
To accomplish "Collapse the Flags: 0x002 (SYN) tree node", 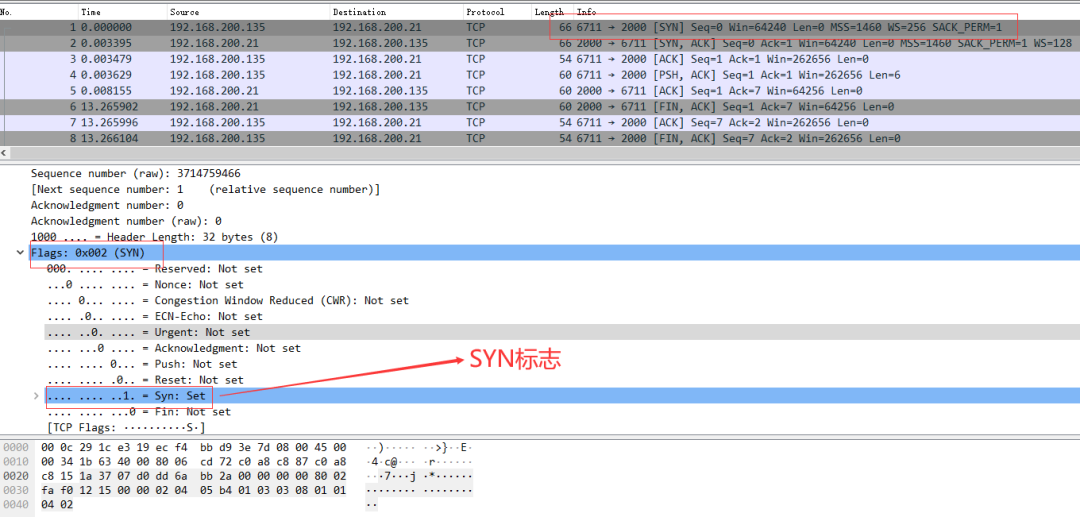I will tap(21, 253).
